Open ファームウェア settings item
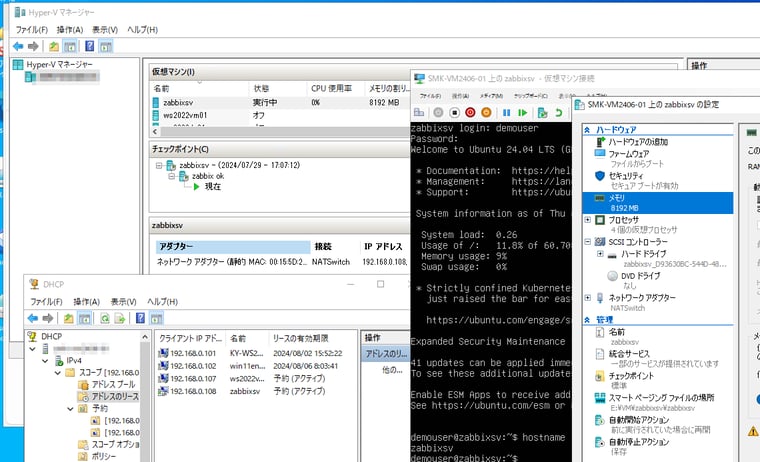The image size is (760, 462). coord(629,154)
